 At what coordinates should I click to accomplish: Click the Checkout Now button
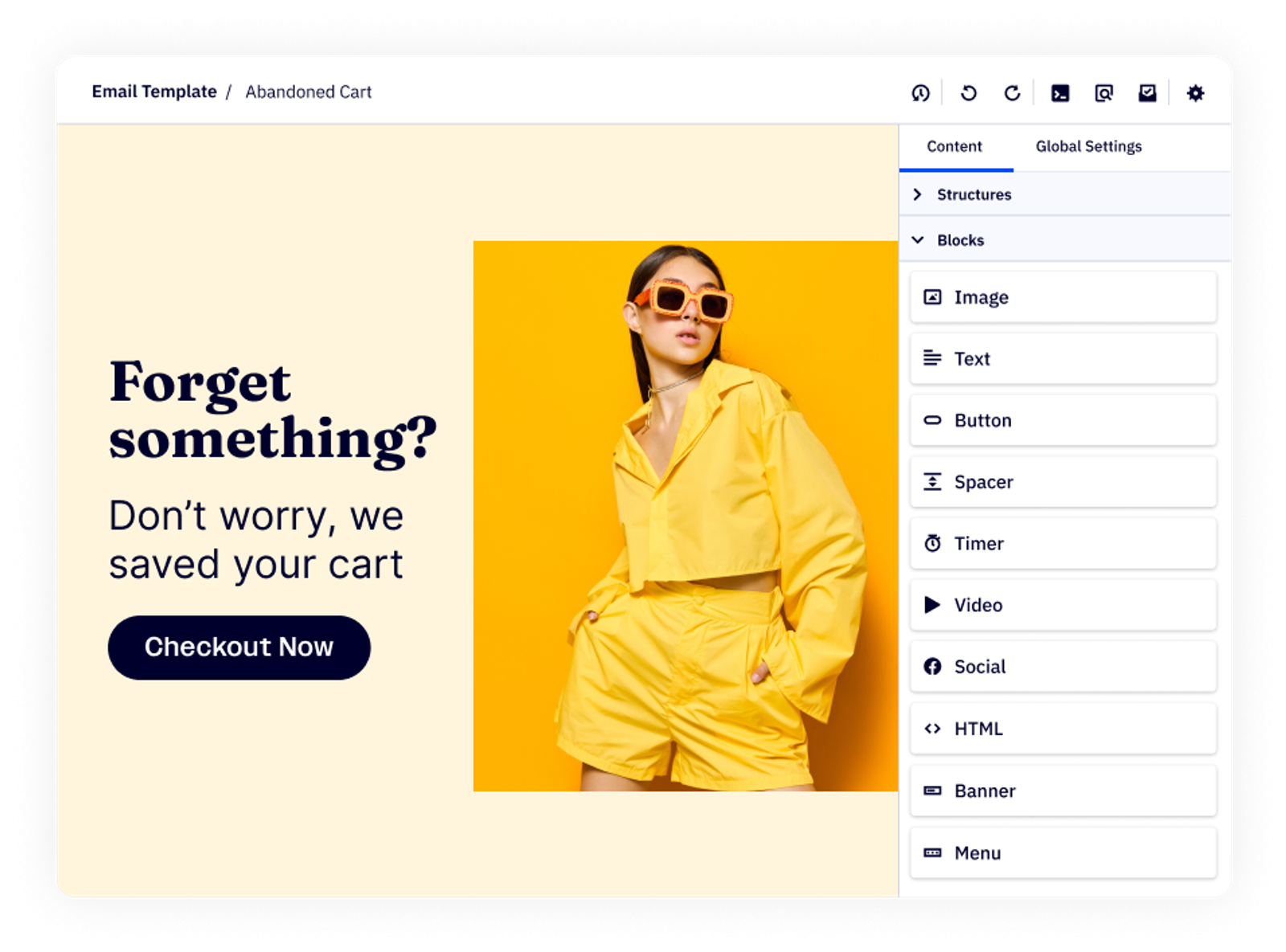[x=239, y=648]
